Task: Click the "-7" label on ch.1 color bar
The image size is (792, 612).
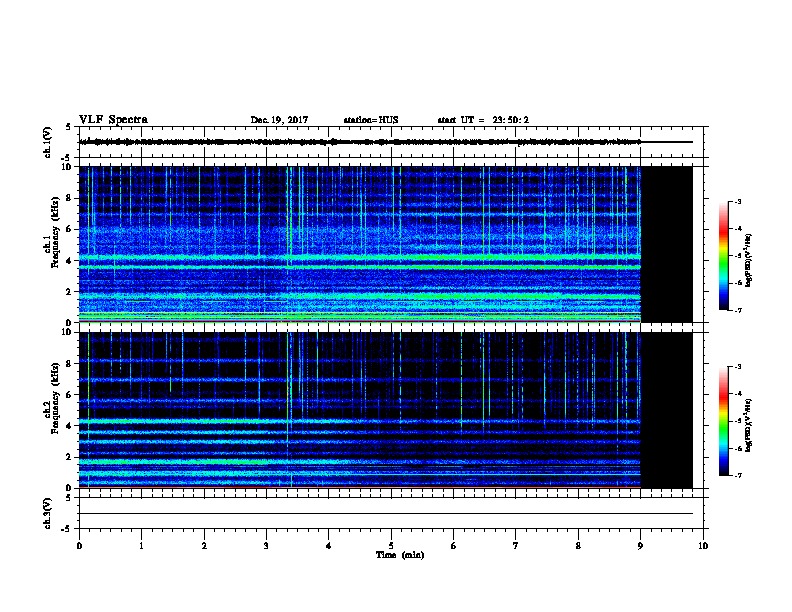Action: tap(737, 310)
